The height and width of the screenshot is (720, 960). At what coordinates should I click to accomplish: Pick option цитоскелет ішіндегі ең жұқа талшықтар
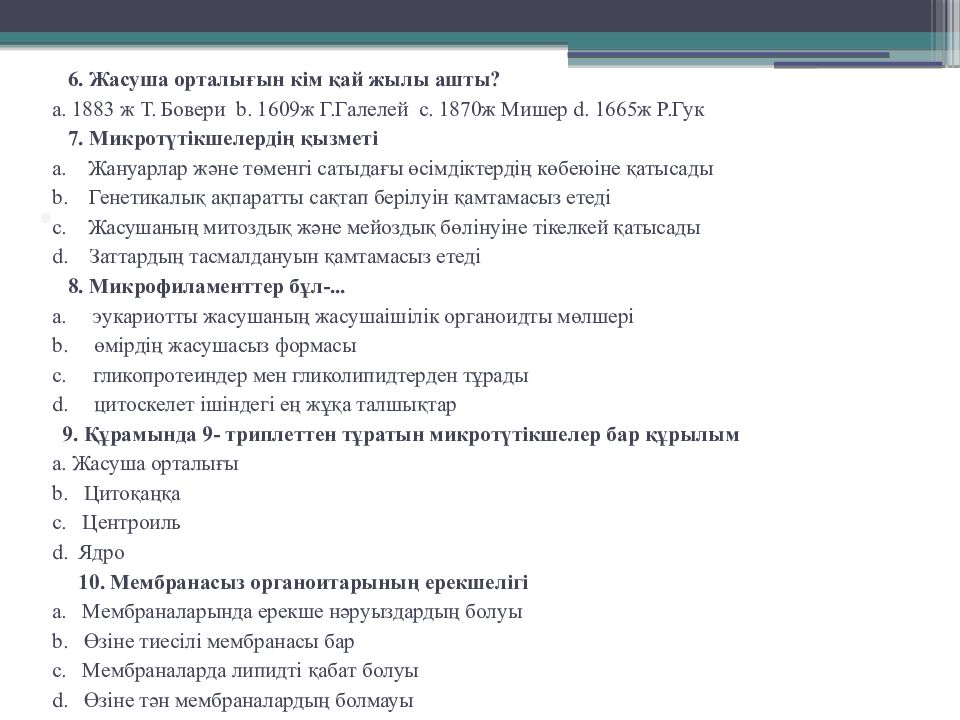click(x=254, y=405)
